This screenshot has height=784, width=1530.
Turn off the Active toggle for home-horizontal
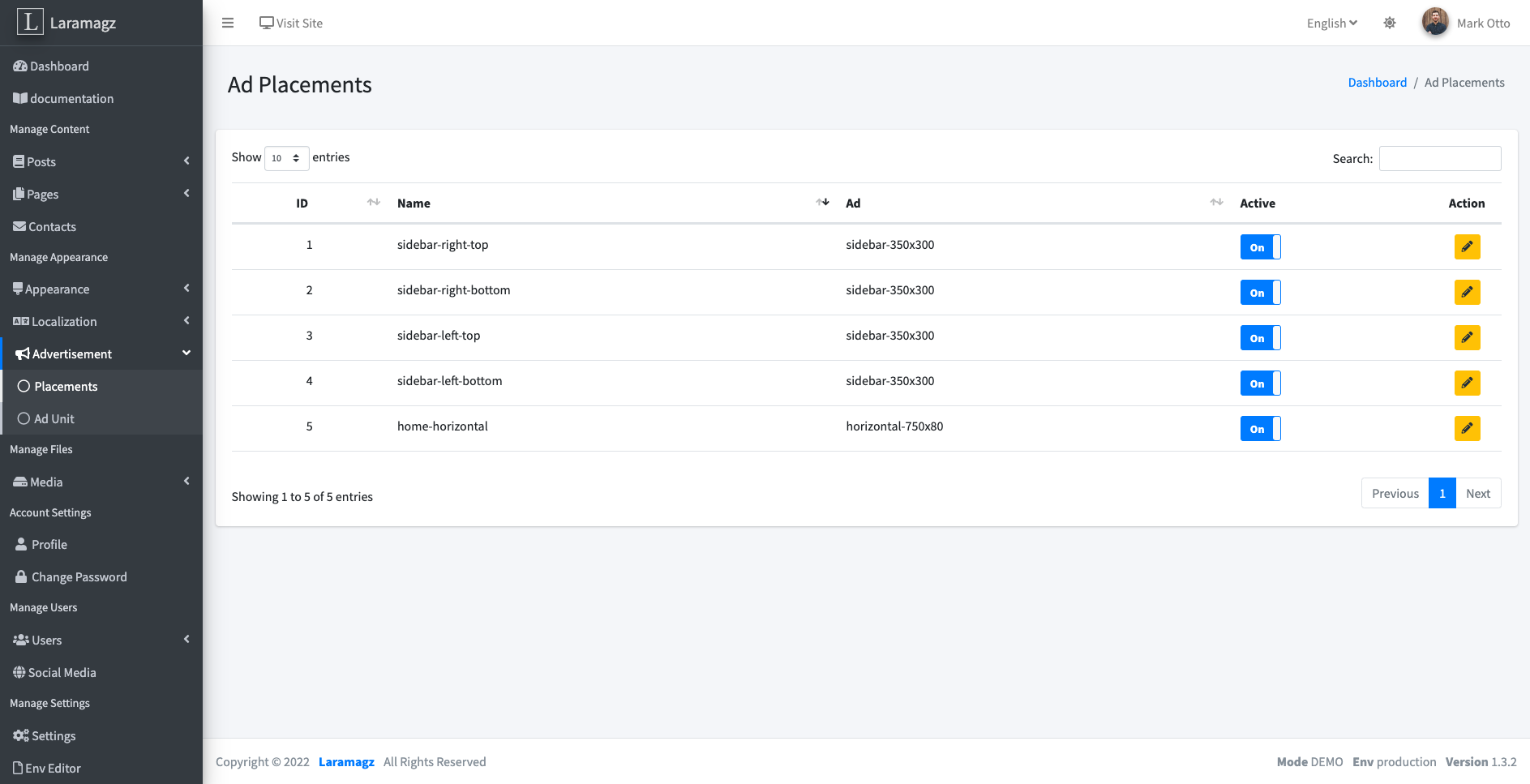[1259, 428]
